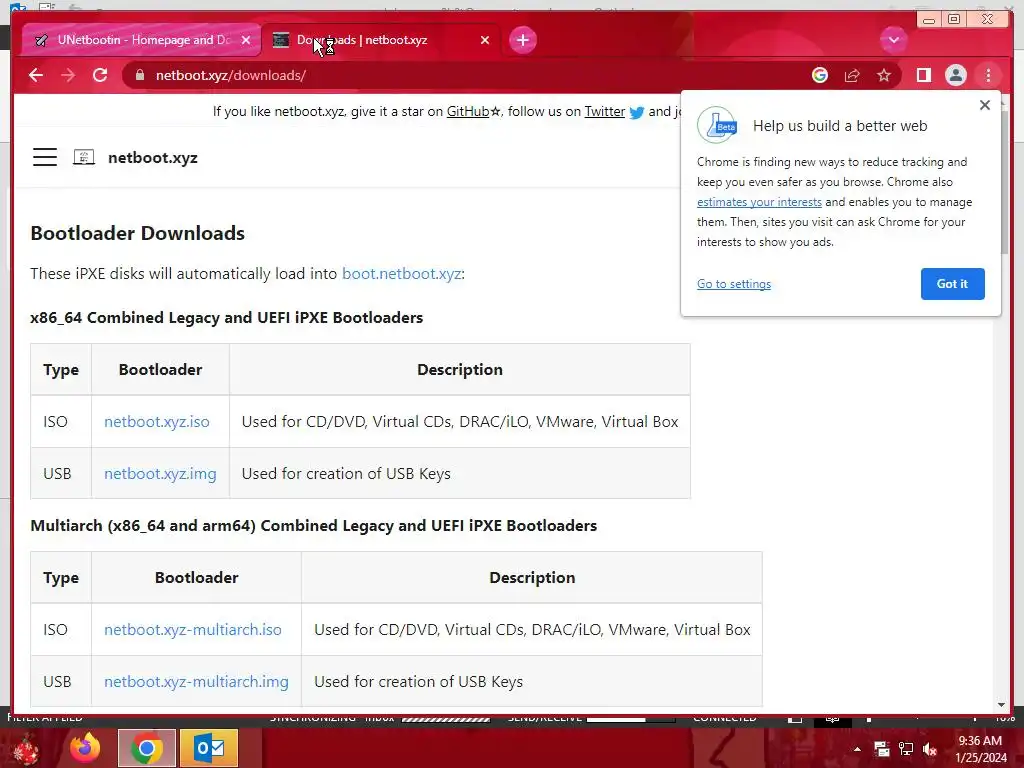Image resolution: width=1024 pixels, height=768 pixels.
Task: Open the hamburger navigation menu
Action: (x=45, y=157)
